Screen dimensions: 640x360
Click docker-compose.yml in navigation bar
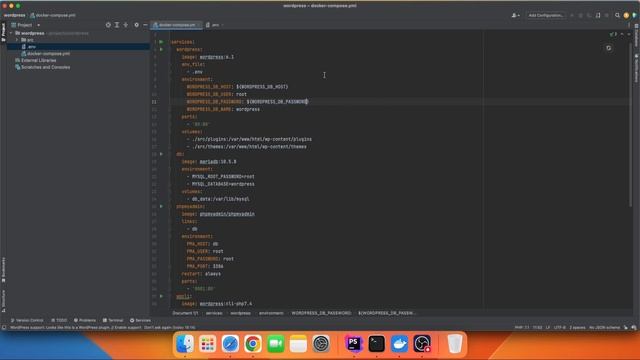click(53, 15)
